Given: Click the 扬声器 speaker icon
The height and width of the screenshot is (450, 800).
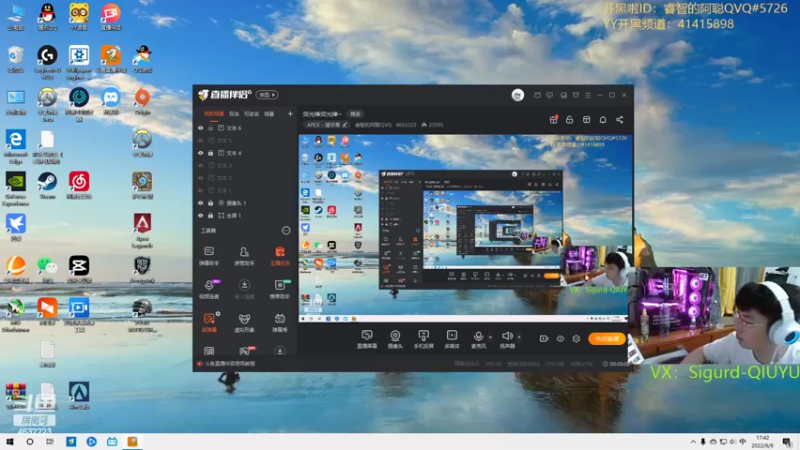Looking at the screenshot, I should click(507, 336).
